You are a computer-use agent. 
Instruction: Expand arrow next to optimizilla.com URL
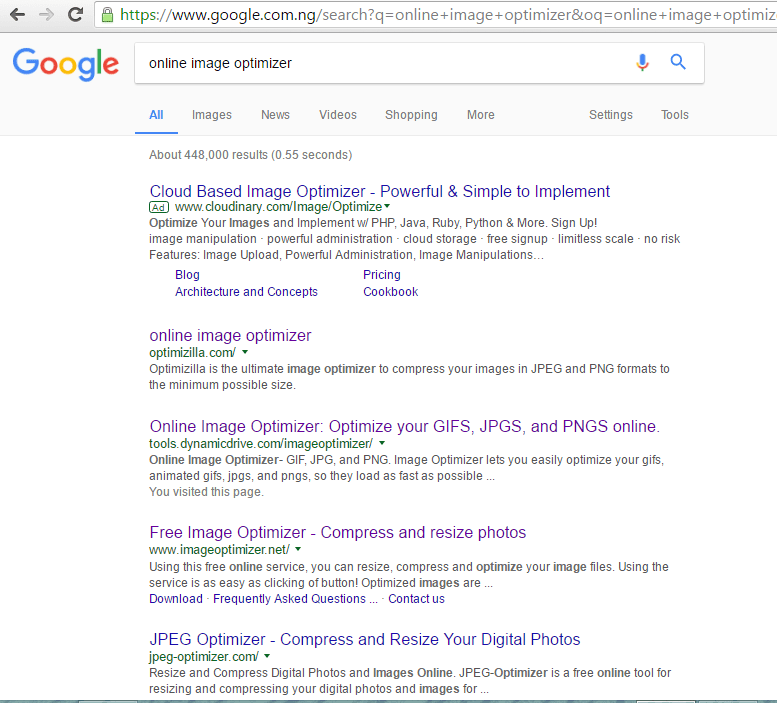[x=245, y=352]
